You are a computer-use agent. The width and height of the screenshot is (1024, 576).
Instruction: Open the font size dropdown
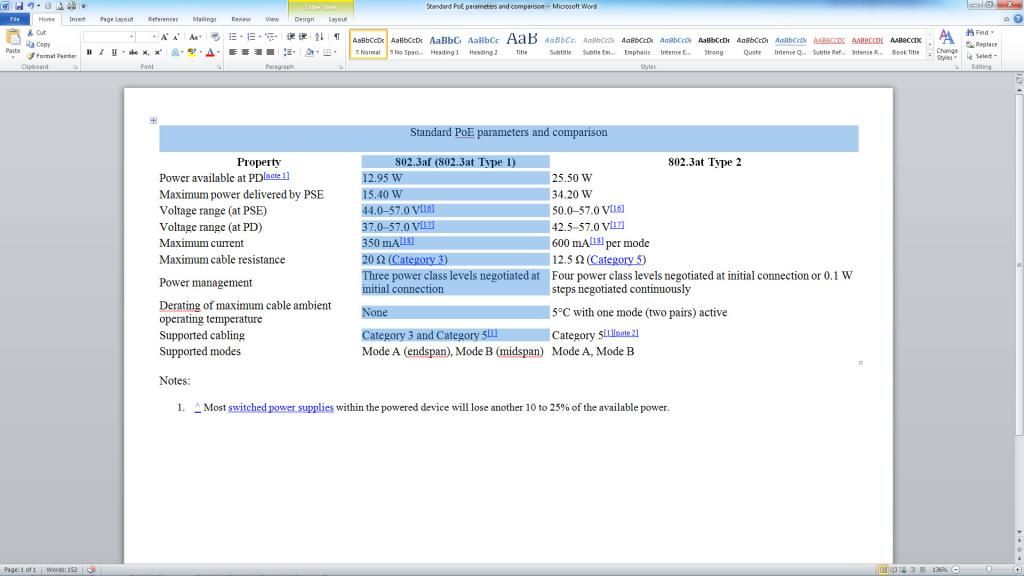[154, 37]
